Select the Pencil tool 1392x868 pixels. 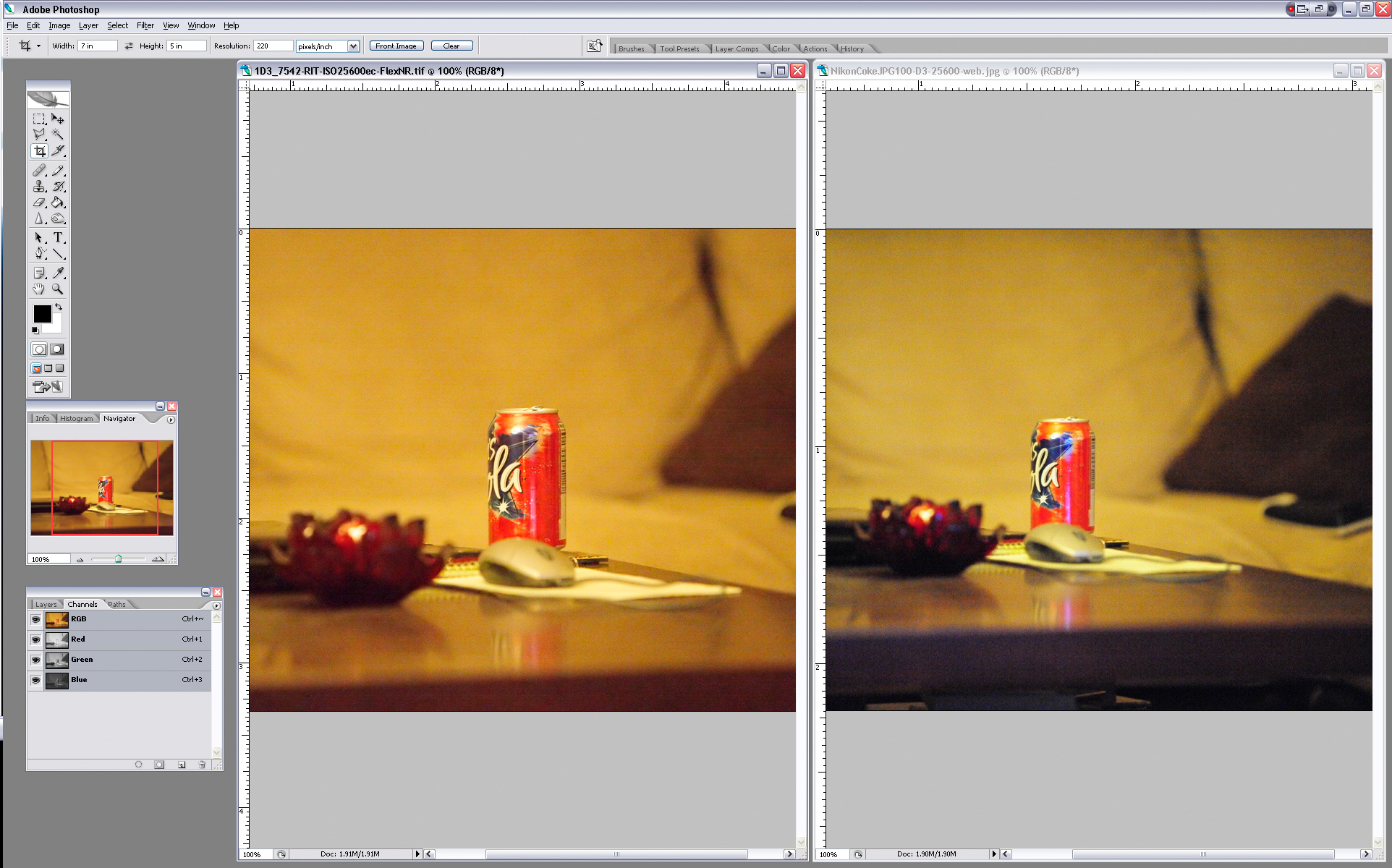pos(58,170)
